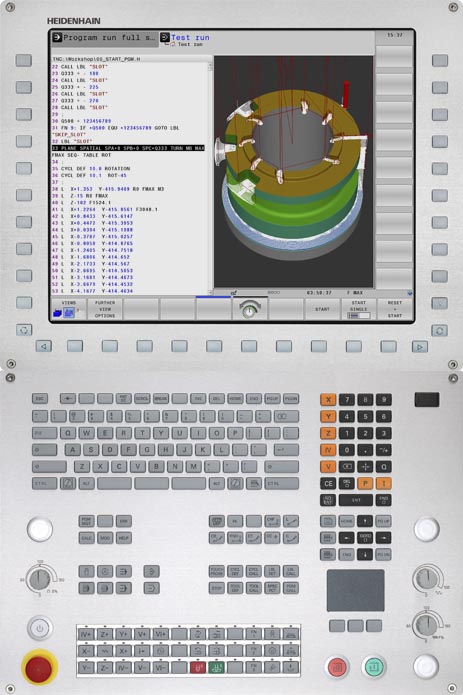This screenshot has width=463, height=695.
Task: Push the red NC stop button
Action: (338, 667)
